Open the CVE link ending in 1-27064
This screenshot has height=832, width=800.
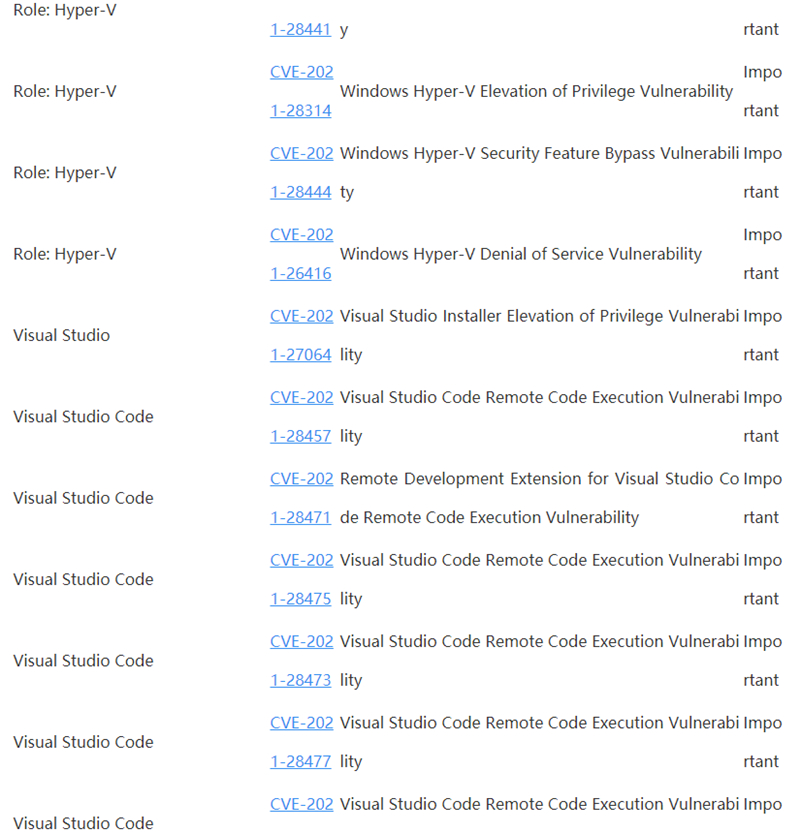click(300, 355)
